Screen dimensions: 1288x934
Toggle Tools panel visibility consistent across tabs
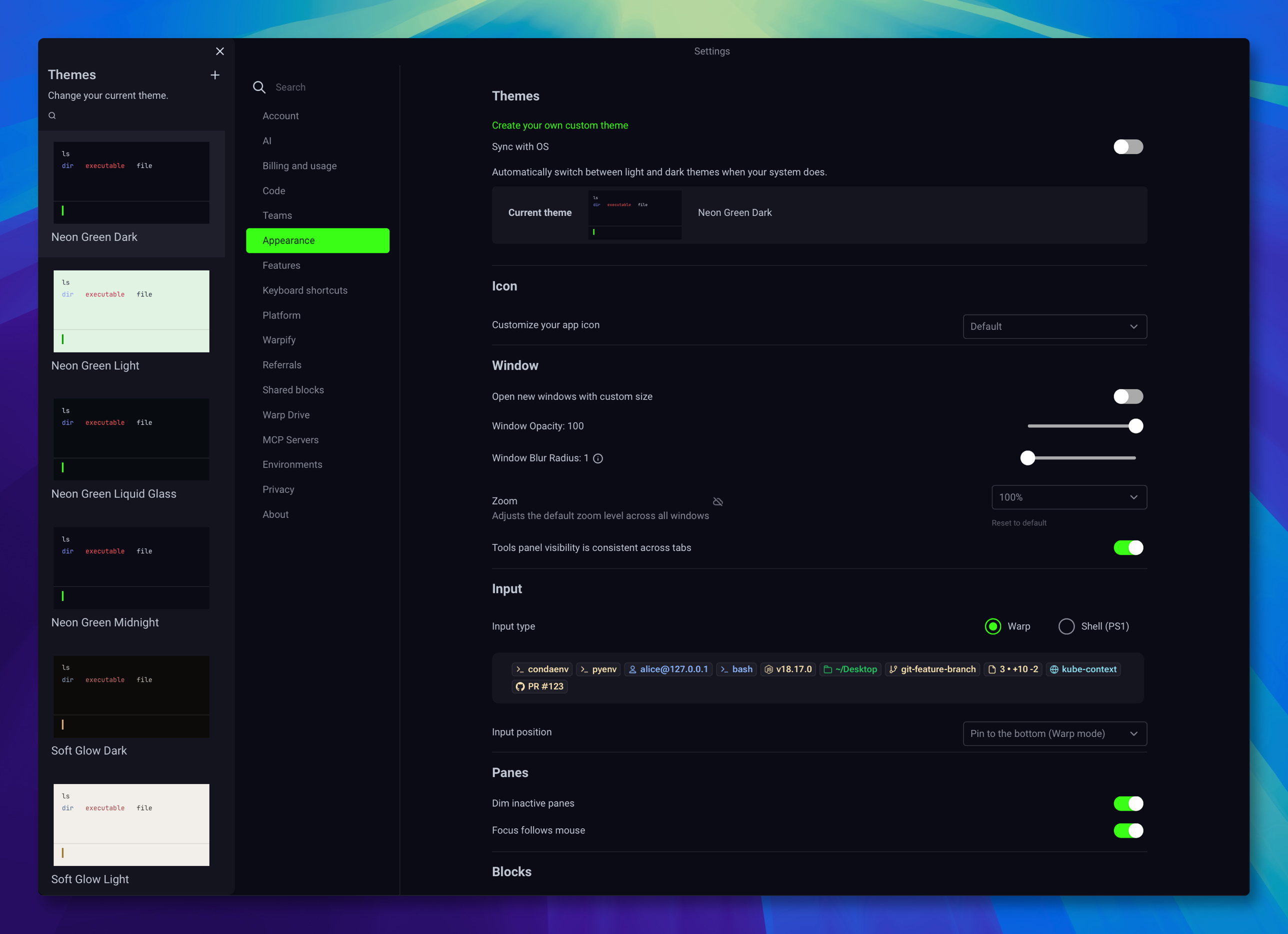point(1128,547)
